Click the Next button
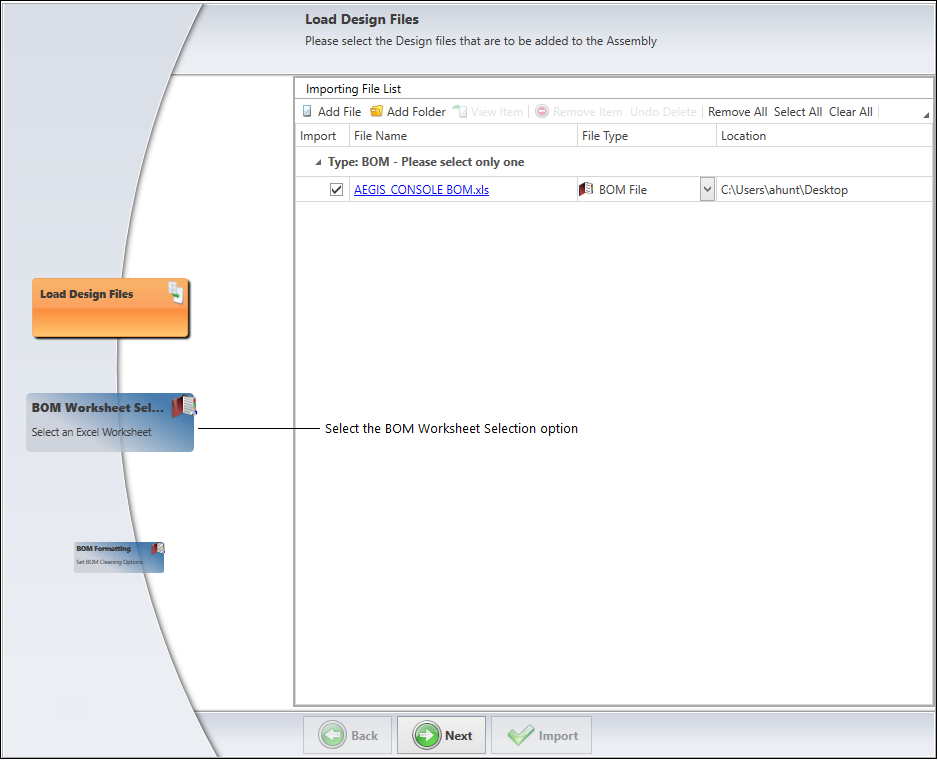Screen dimensions: 938x760 (441, 735)
